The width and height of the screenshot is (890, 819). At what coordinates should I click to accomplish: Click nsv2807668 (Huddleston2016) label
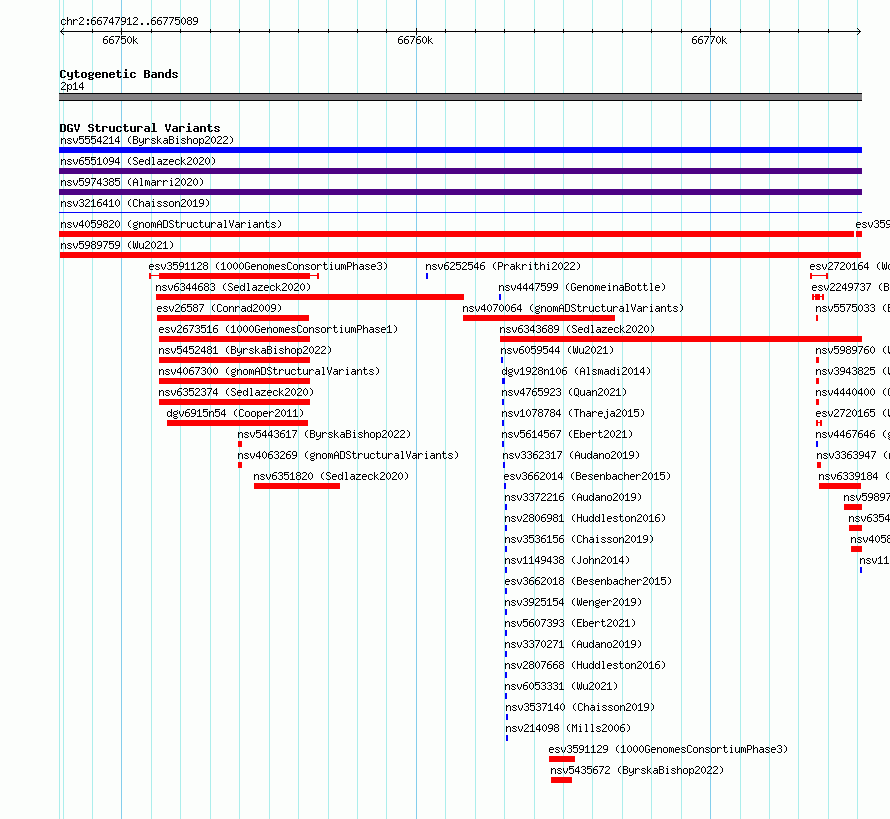(585, 665)
